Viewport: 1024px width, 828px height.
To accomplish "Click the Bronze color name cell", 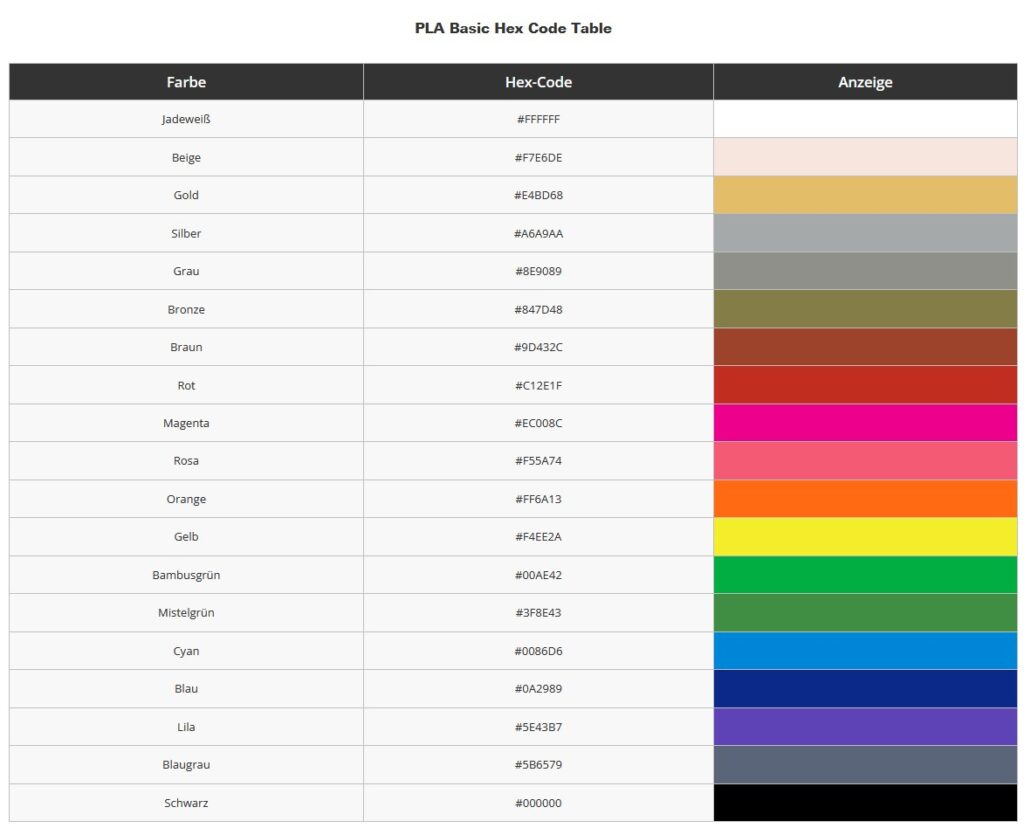I will point(186,310).
